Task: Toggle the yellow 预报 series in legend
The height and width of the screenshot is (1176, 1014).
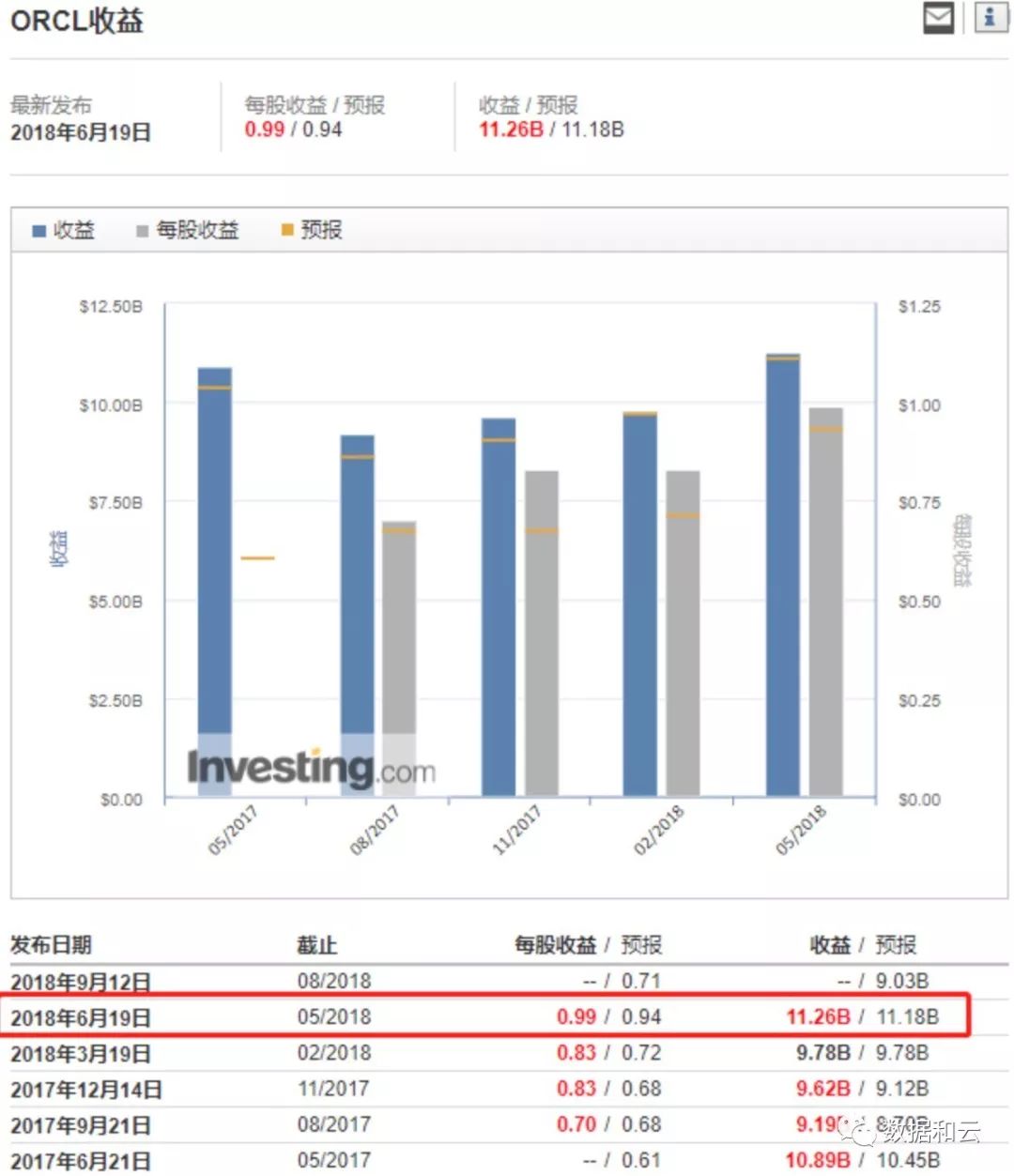Action: point(315,229)
